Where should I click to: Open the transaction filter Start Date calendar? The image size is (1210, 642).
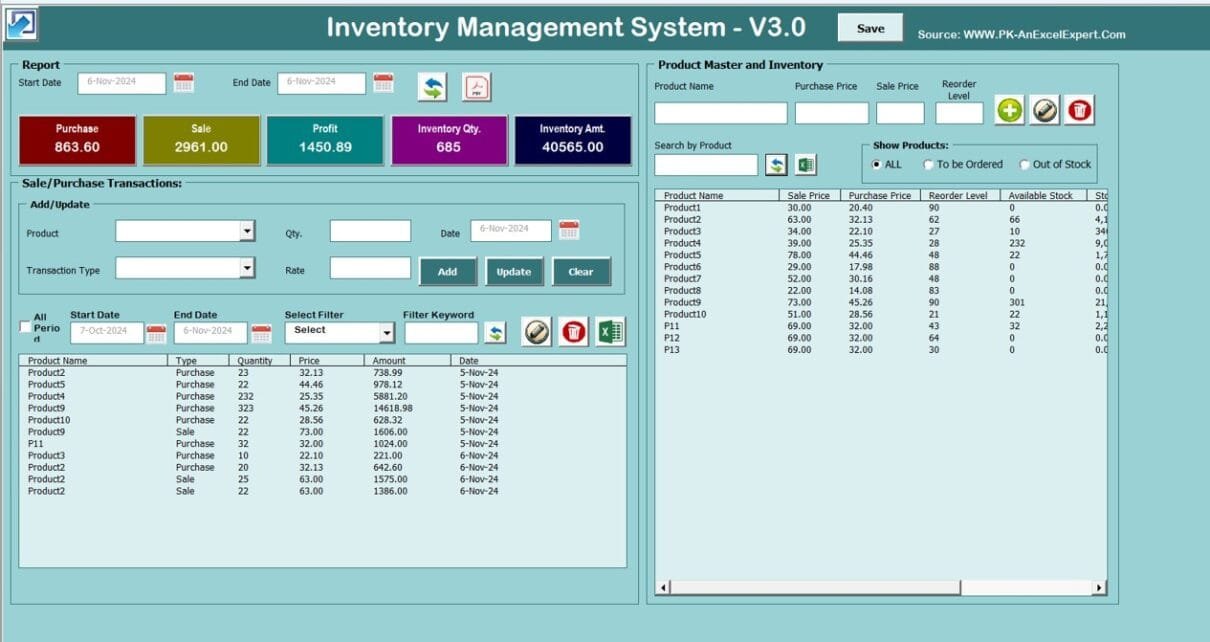[x=156, y=333]
